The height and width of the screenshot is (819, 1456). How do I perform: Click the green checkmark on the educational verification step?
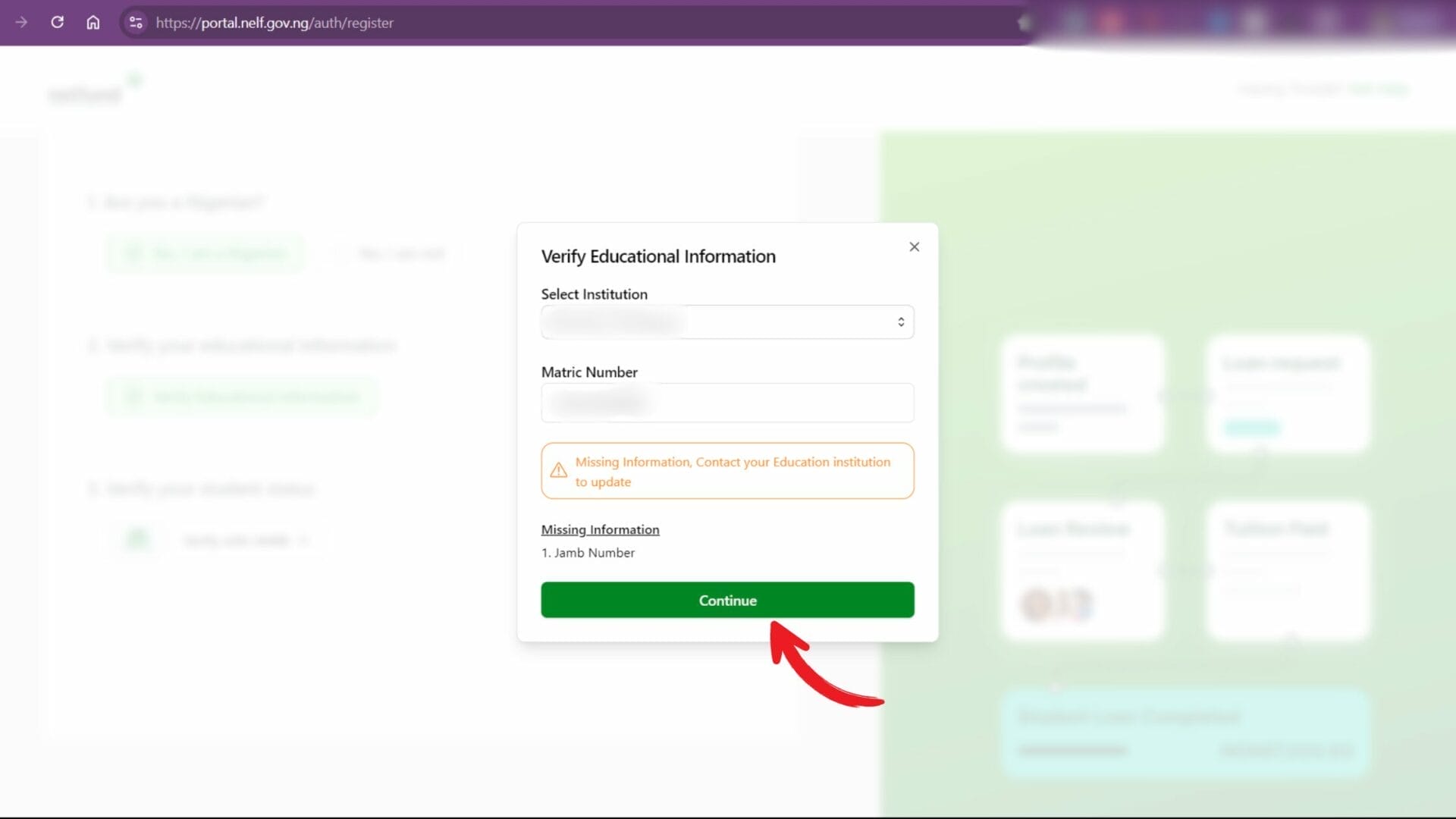coord(134,396)
